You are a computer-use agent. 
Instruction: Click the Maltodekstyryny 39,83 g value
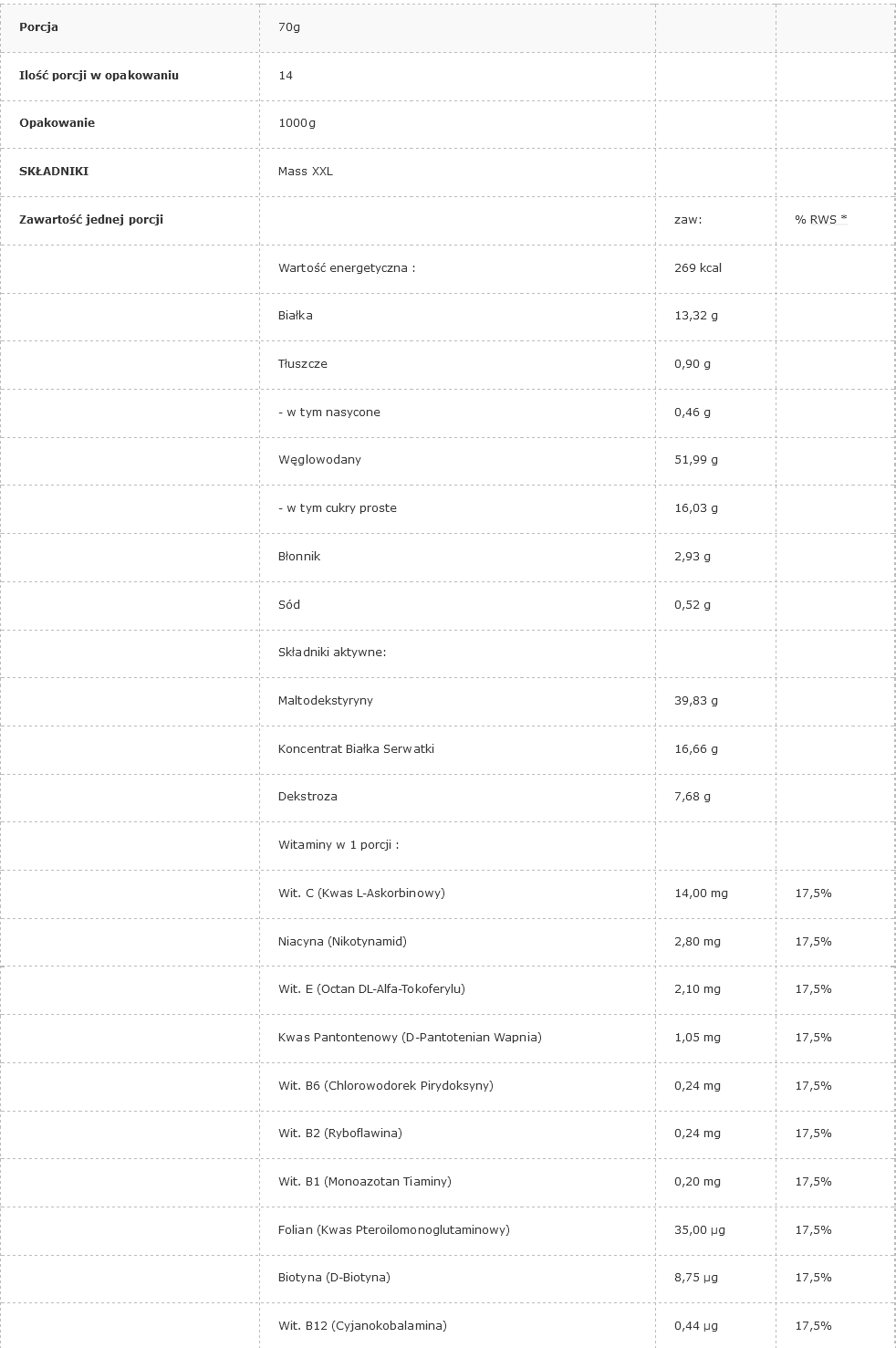coord(696,701)
